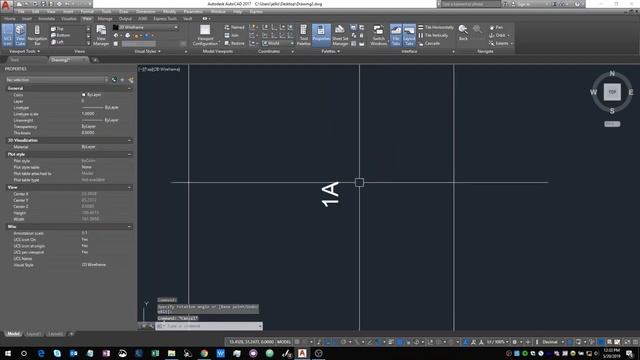Image resolution: width=640 pixels, height=360 pixels.
Task: Select the Left view preset
Action: [x=58, y=42]
